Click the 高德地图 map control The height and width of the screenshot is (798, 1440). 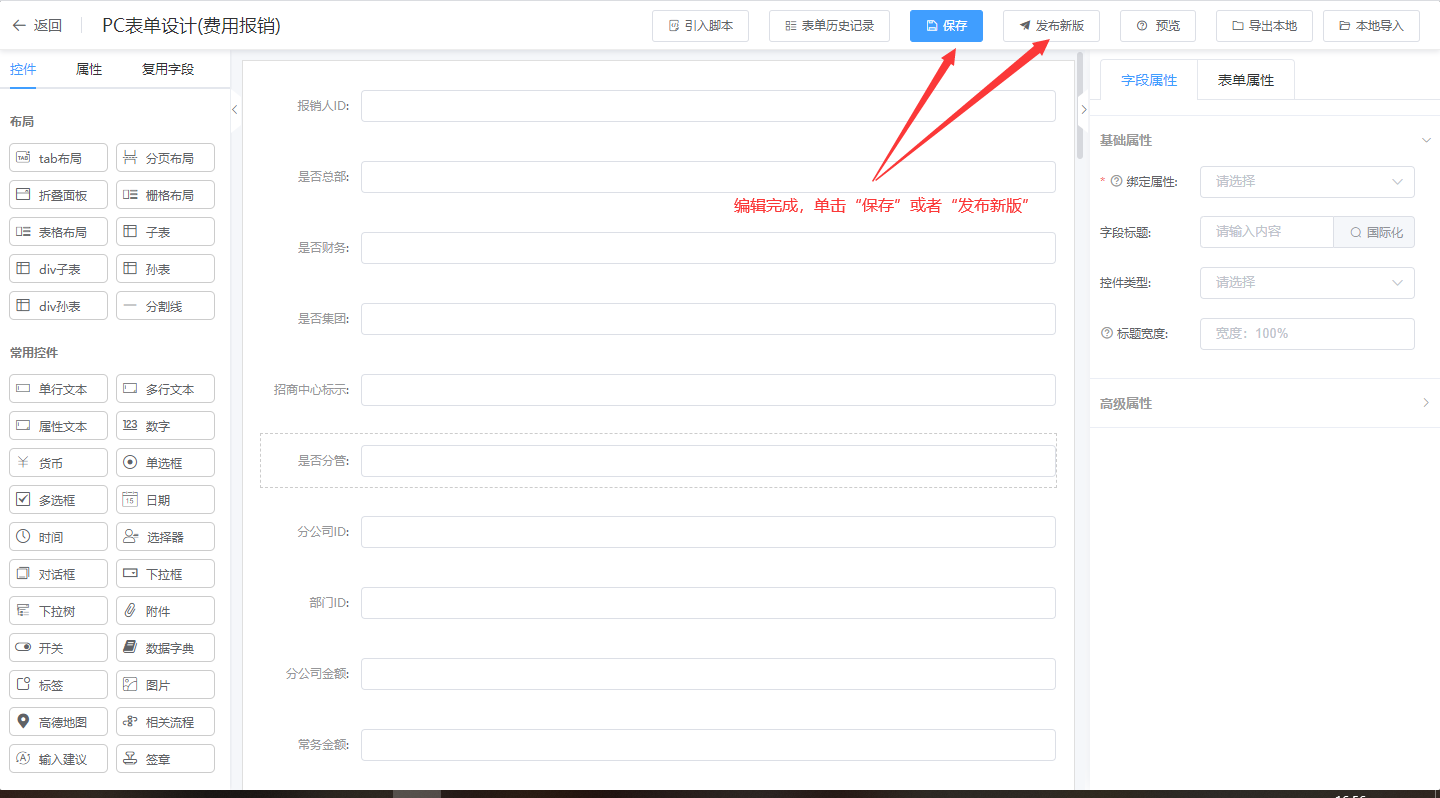pyautogui.click(x=58, y=722)
